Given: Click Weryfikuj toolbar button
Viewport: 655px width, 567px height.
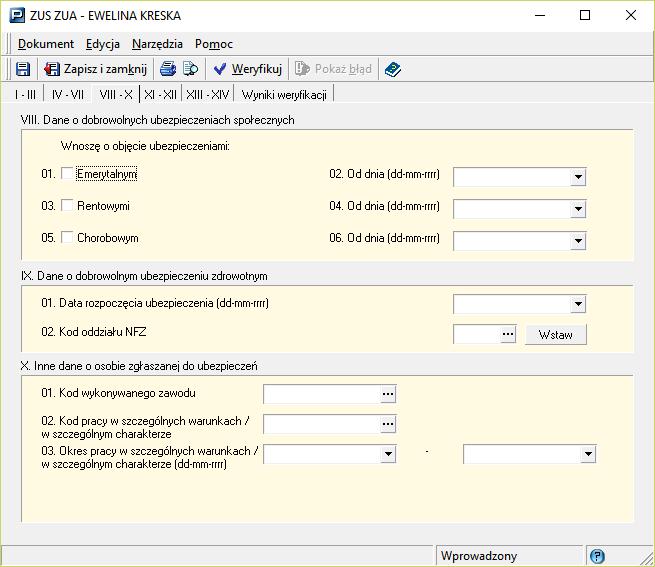Looking at the screenshot, I should [248, 69].
